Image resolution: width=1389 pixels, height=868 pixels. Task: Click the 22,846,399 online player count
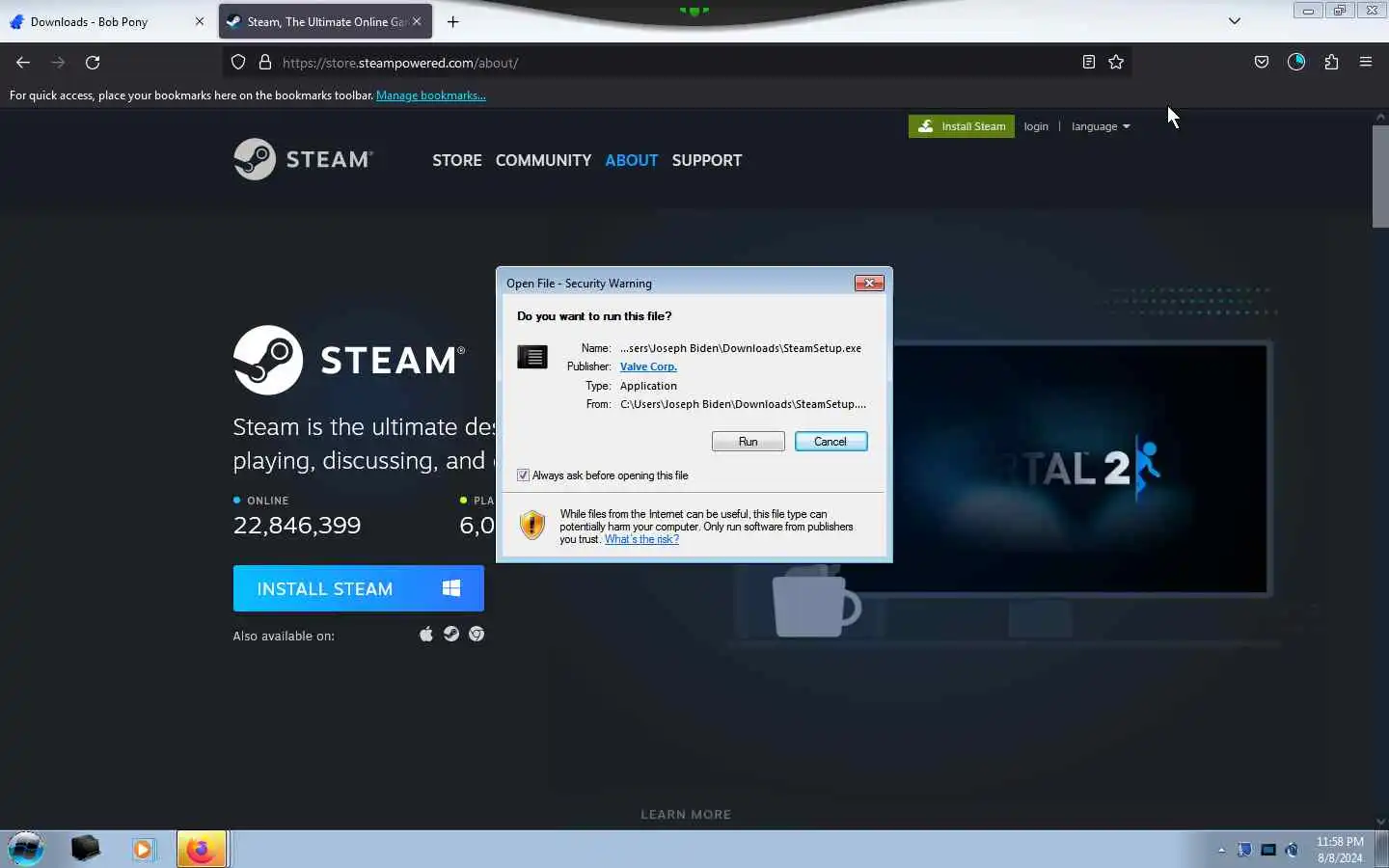tap(297, 526)
